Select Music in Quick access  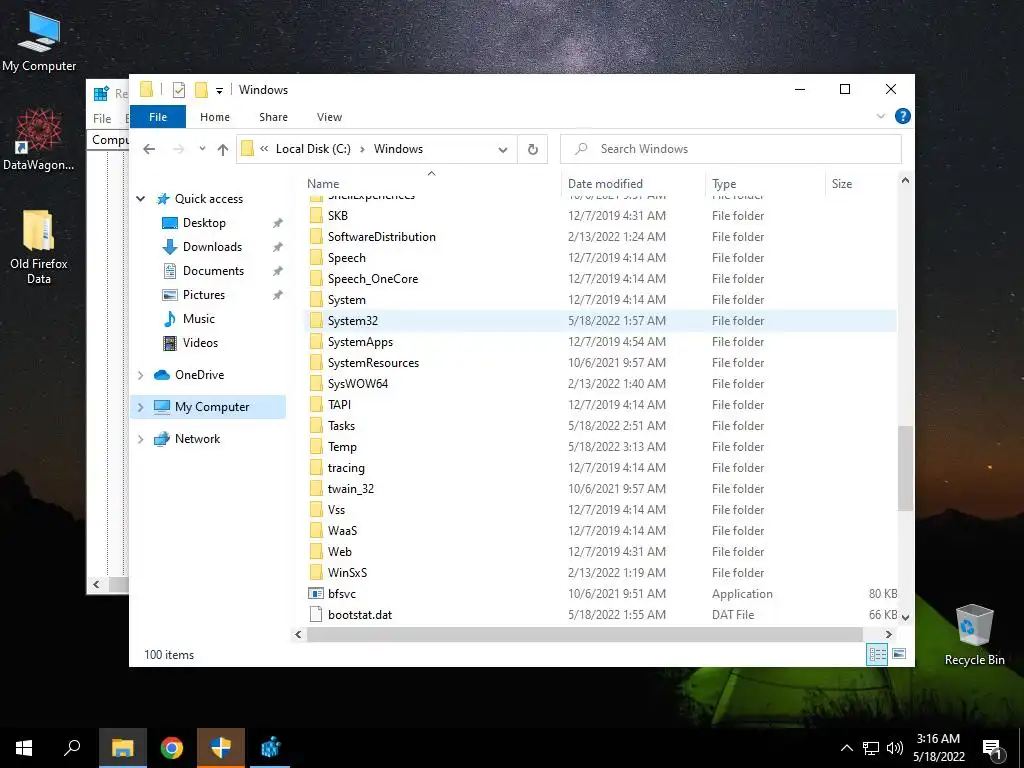click(x=199, y=319)
